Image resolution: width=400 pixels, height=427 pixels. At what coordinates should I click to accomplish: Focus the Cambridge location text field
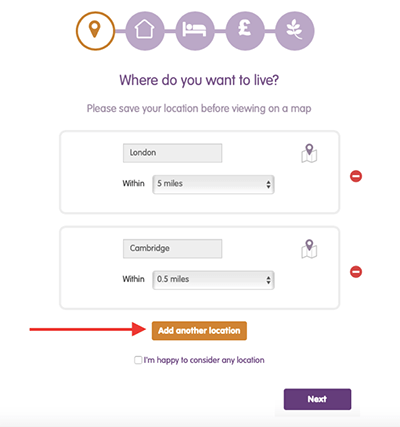coord(172,249)
